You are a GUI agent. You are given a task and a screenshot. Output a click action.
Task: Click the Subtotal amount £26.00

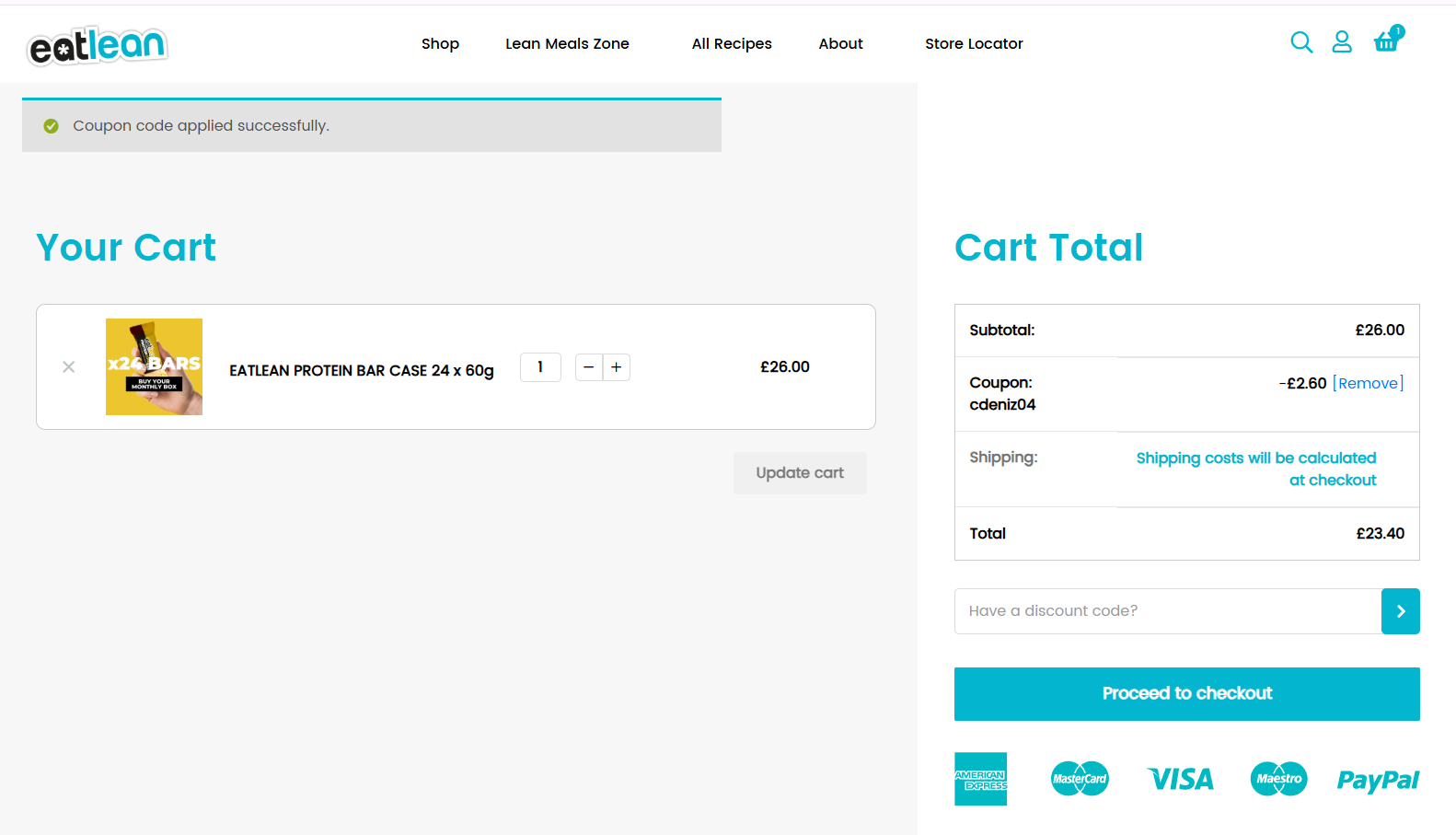(1380, 331)
